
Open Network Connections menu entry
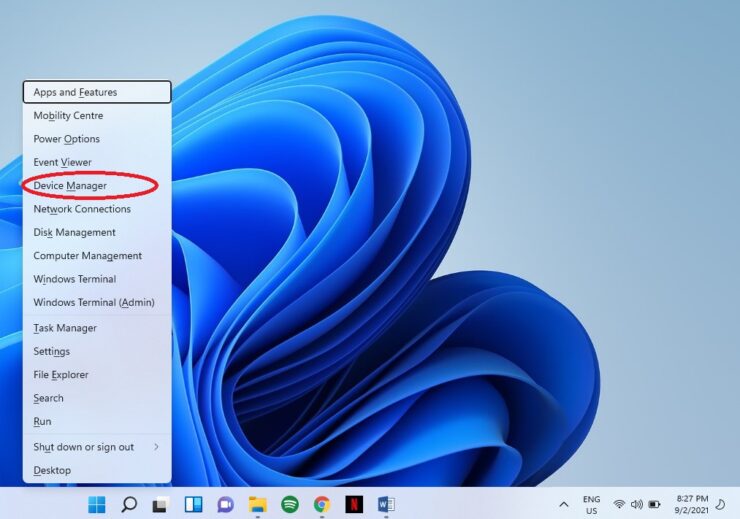[97, 209]
